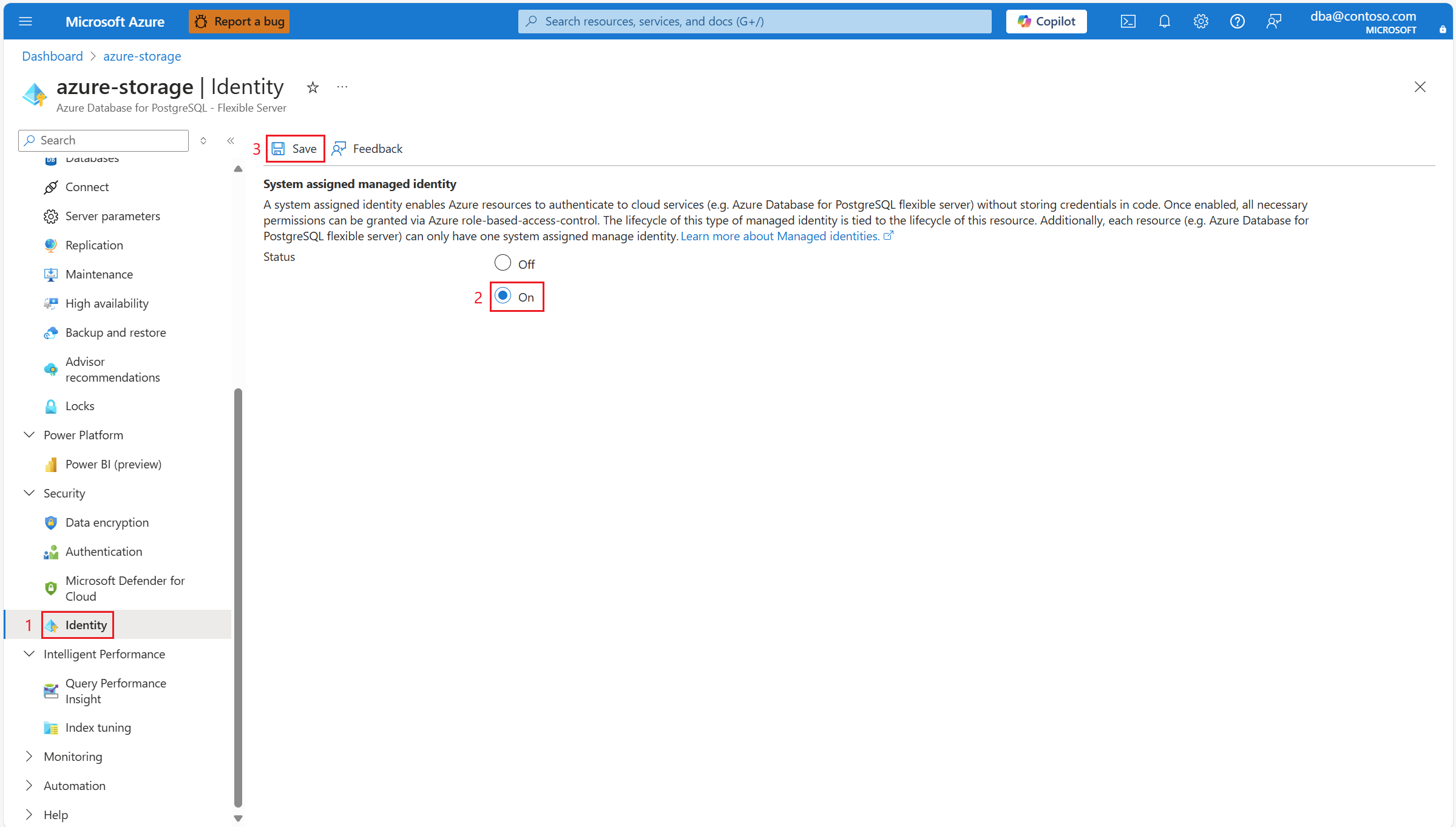Go to Authentication in sidebar
Viewport: 1456px width, 827px height.
(104, 552)
